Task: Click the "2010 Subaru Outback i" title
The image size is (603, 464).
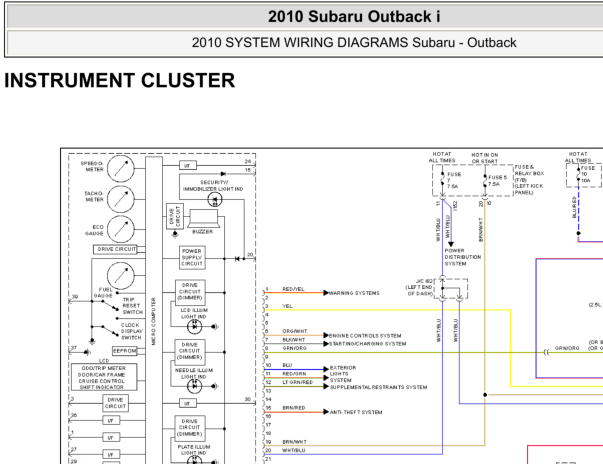Action: click(354, 17)
